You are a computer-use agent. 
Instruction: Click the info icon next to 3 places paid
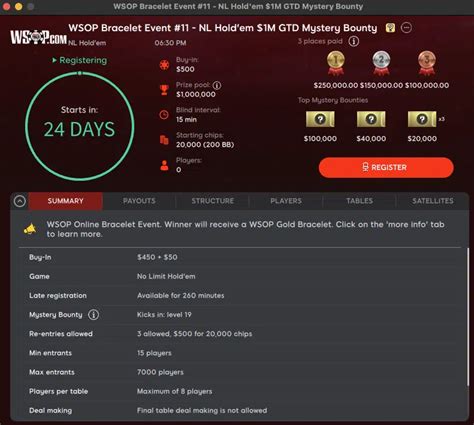[354, 41]
